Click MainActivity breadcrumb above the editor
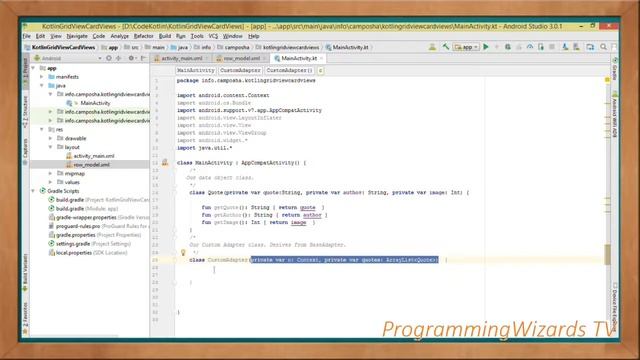 [196, 71]
